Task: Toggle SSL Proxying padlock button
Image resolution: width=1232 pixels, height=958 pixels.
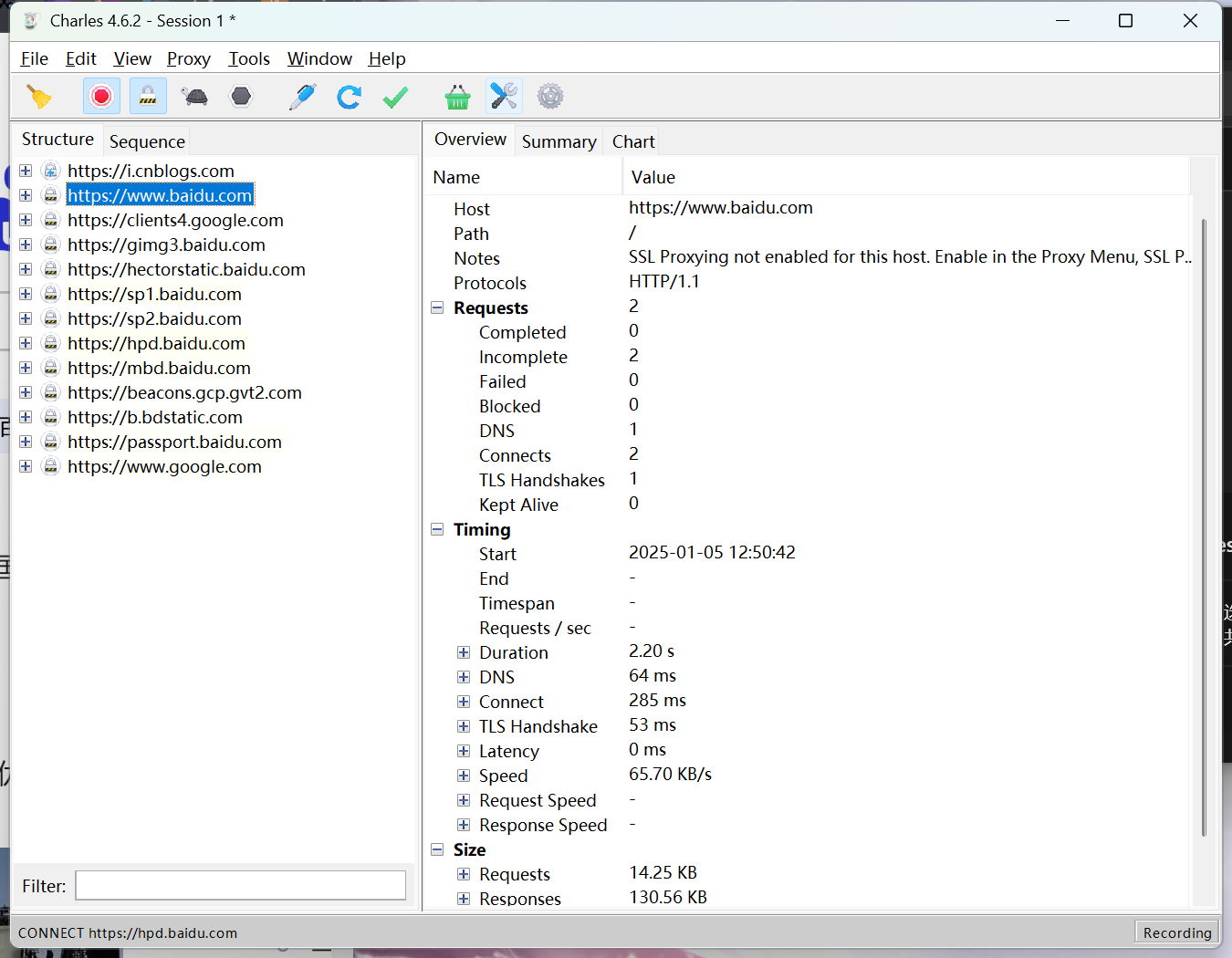Action: tap(148, 96)
